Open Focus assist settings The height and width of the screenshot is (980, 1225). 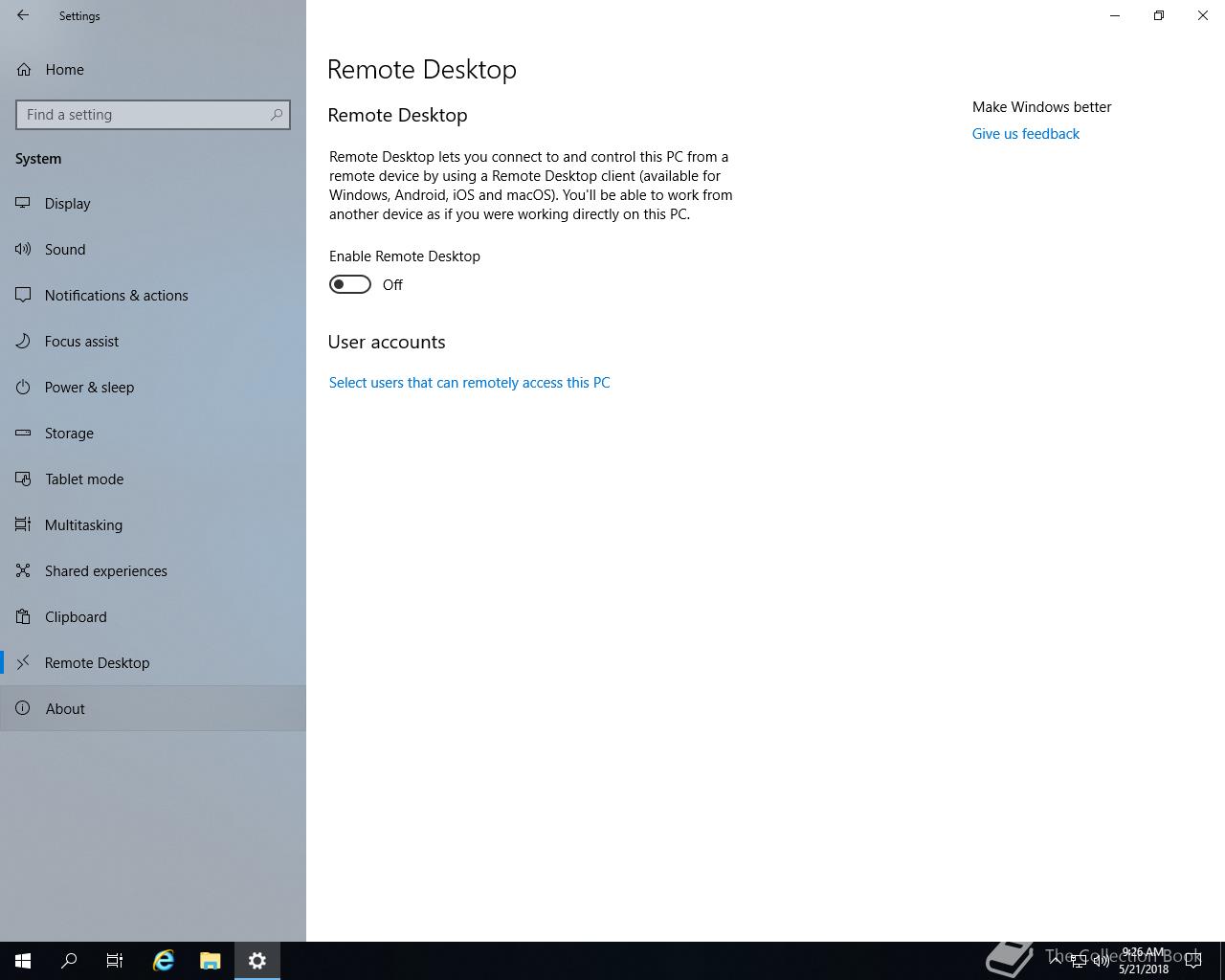coord(153,341)
